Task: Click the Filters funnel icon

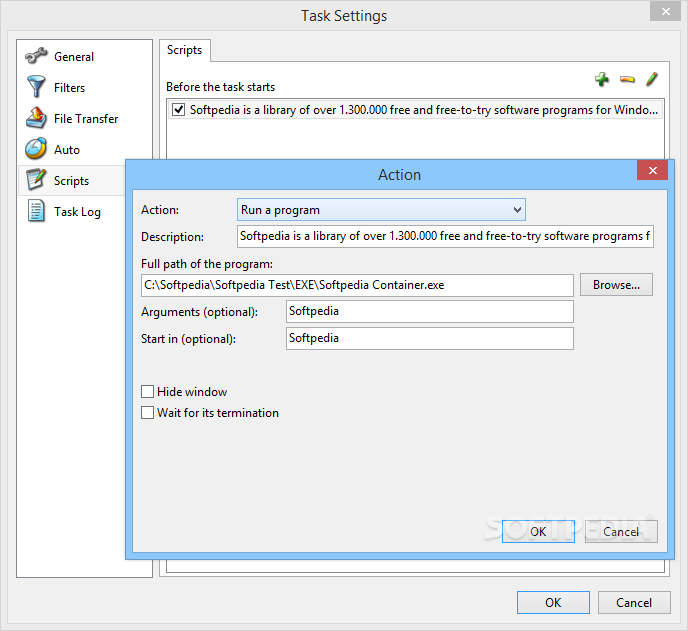Action: click(x=36, y=86)
